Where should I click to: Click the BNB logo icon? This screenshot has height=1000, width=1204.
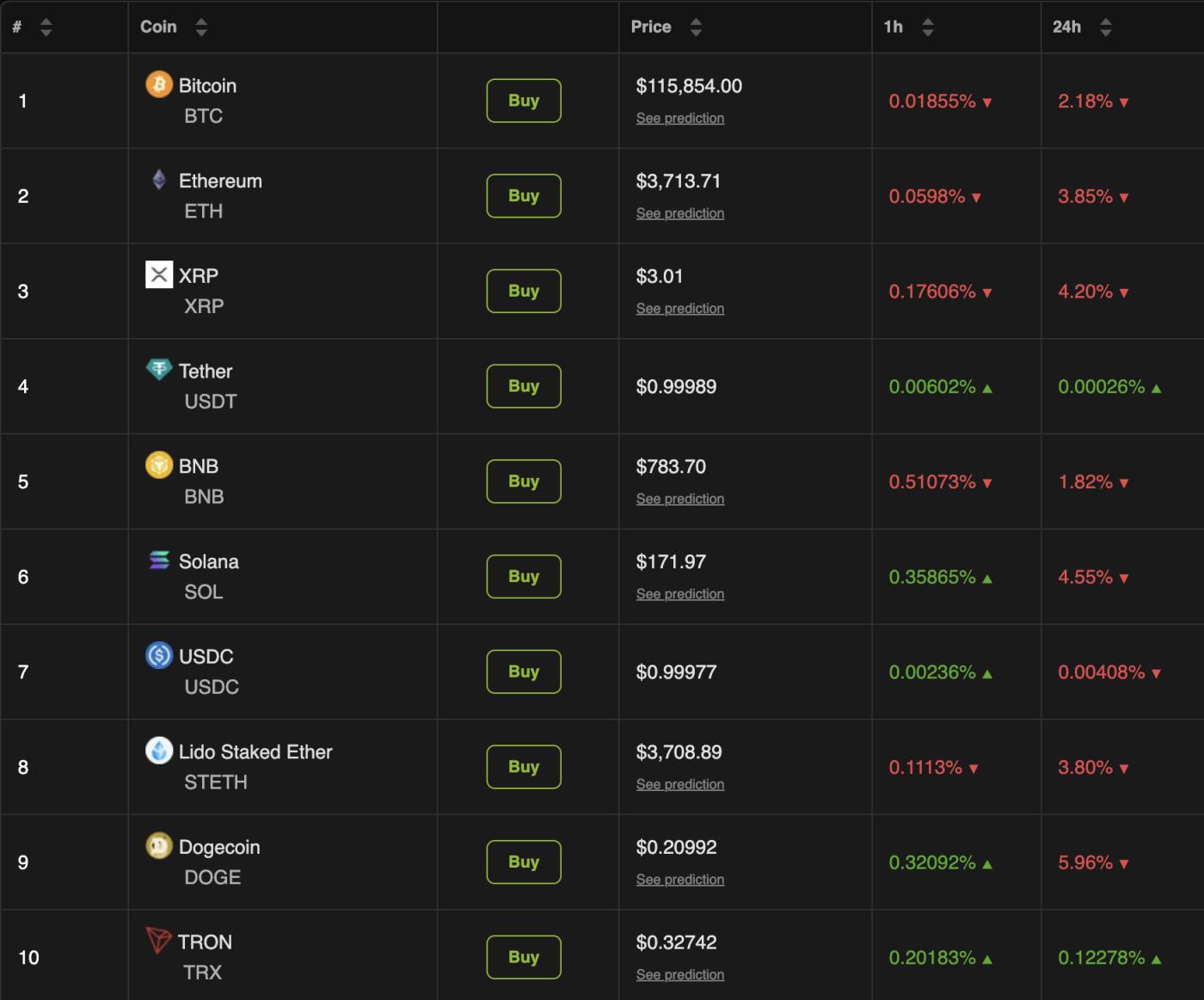click(159, 465)
